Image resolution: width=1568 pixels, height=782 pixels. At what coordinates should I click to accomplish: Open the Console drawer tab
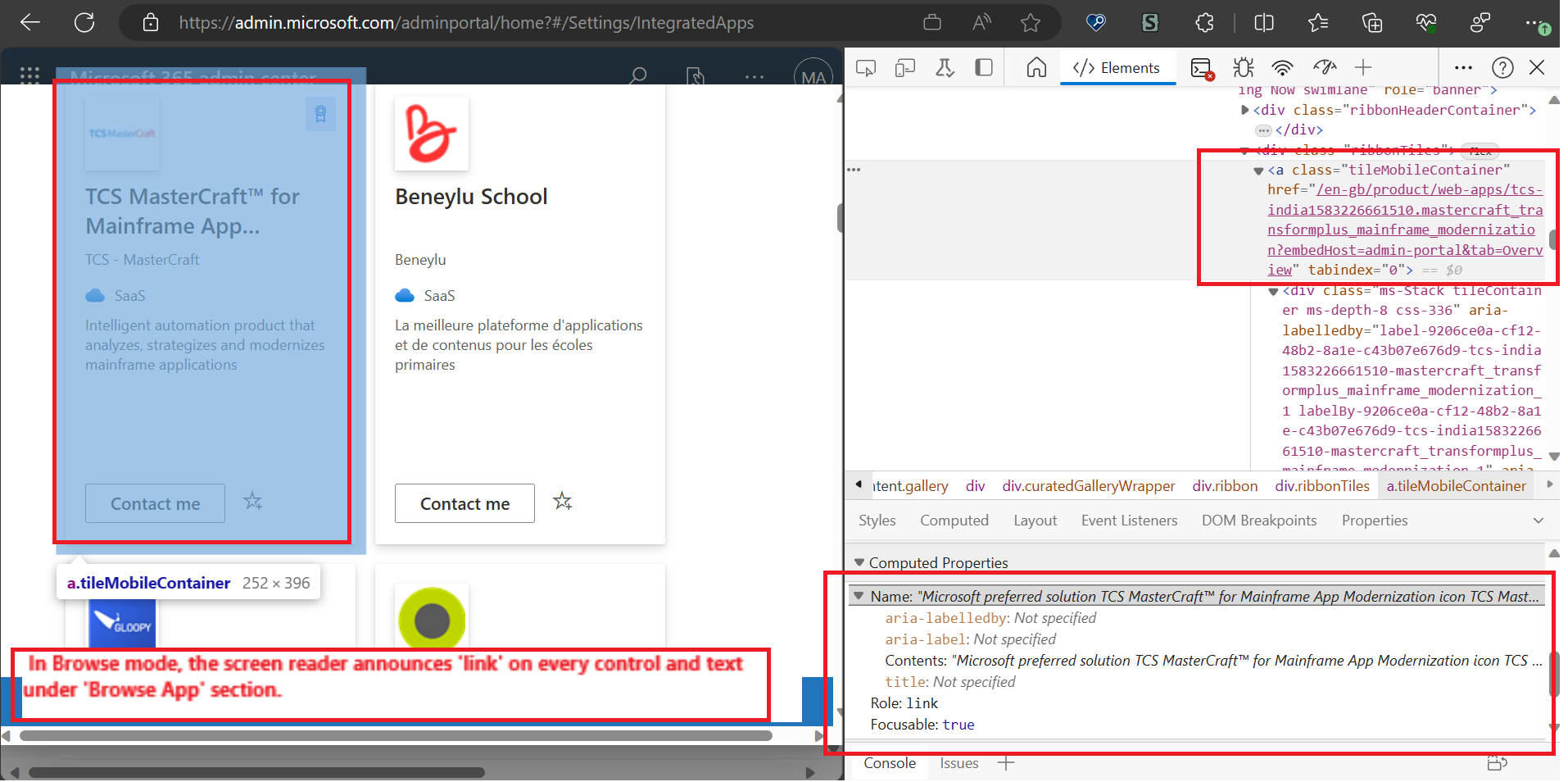tap(889, 763)
